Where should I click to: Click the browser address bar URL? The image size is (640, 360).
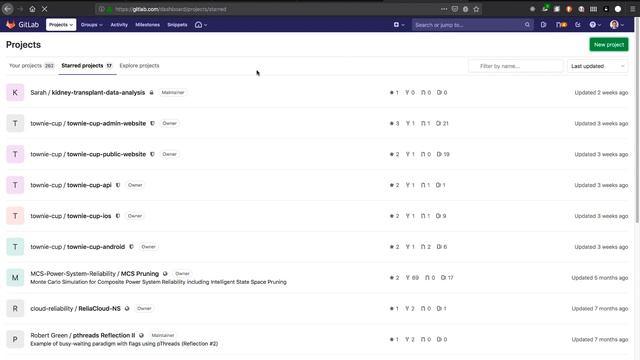(x=171, y=9)
